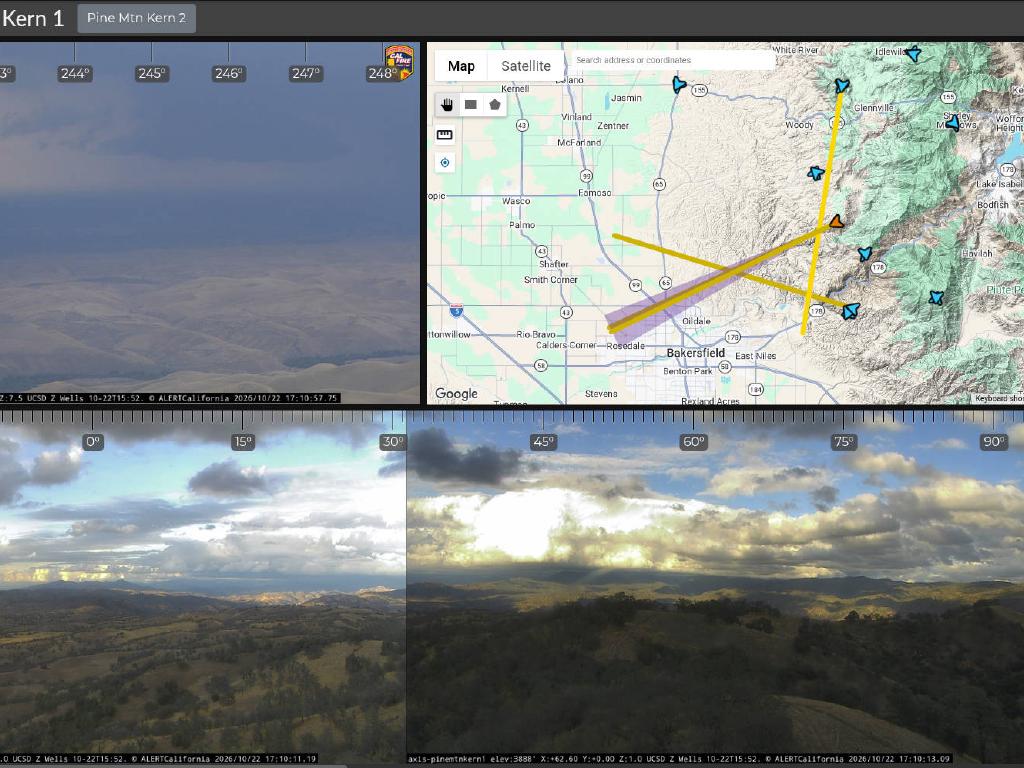The height and width of the screenshot is (768, 1024).
Task: Switch to the Satellite view tab
Action: point(526,66)
